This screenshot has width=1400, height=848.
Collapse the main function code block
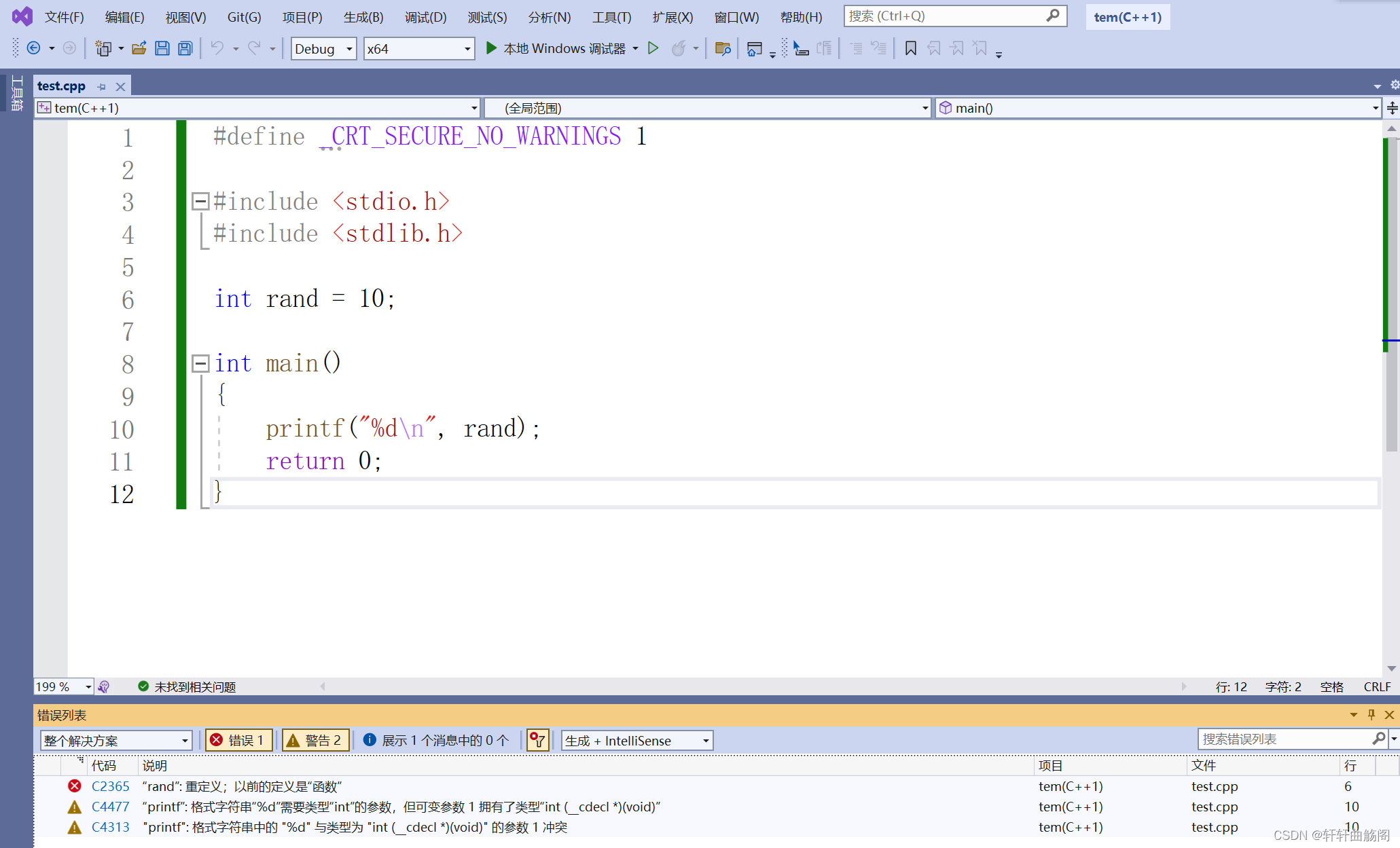click(x=200, y=363)
